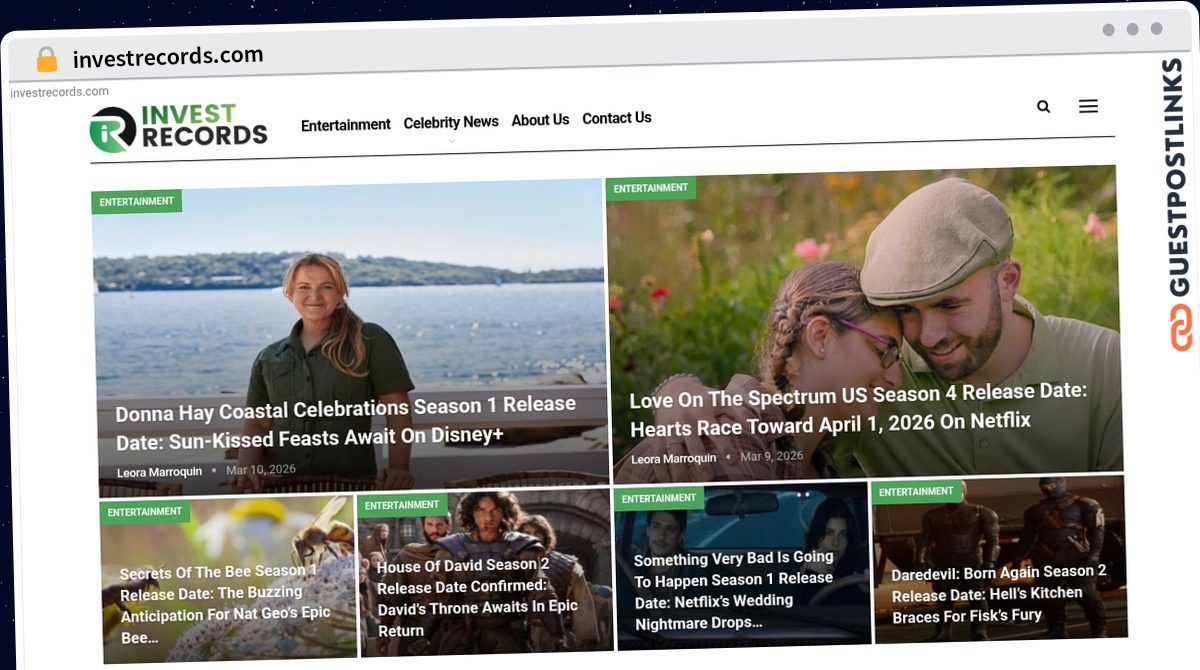Open Secrets Of The Bee Season 1 article
The image size is (1200, 670).
pyautogui.click(x=225, y=604)
